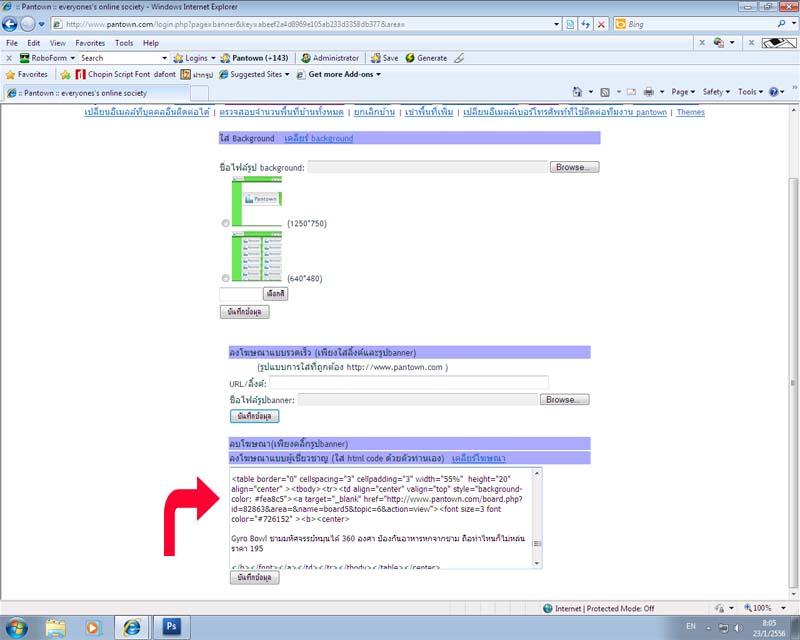Expand the Page menu dropdown
Screen dimensions: 800x640
click(x=683, y=92)
